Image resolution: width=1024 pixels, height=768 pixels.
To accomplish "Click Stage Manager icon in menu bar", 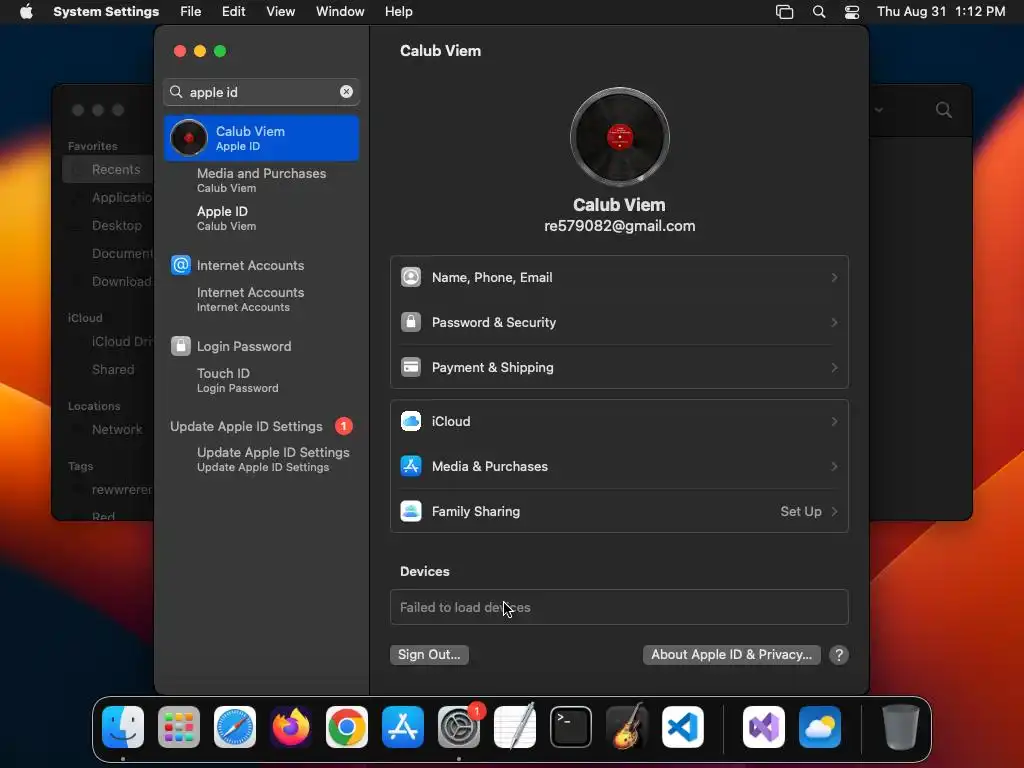I will coord(784,12).
